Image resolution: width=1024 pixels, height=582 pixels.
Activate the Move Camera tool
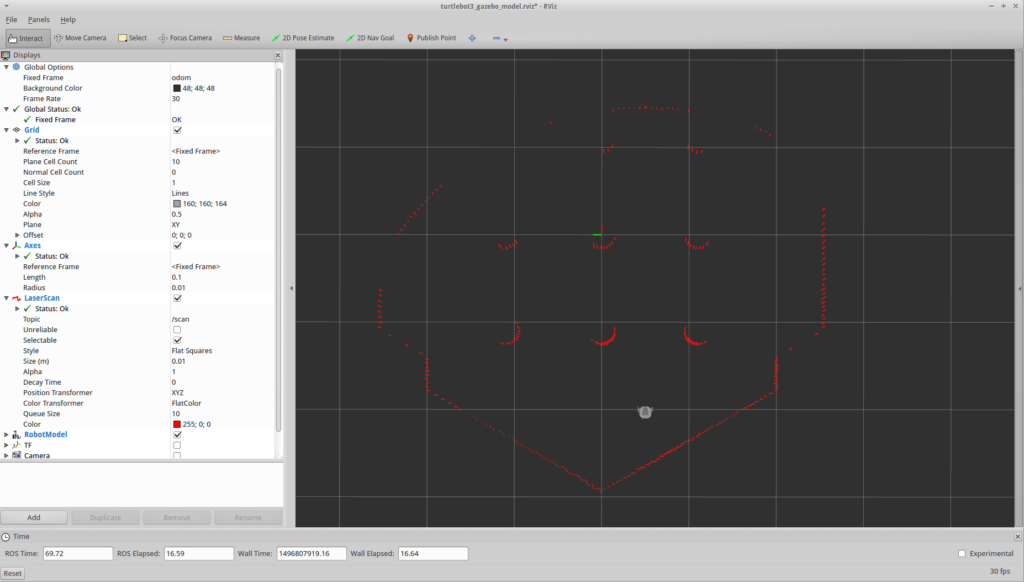[x=80, y=38]
